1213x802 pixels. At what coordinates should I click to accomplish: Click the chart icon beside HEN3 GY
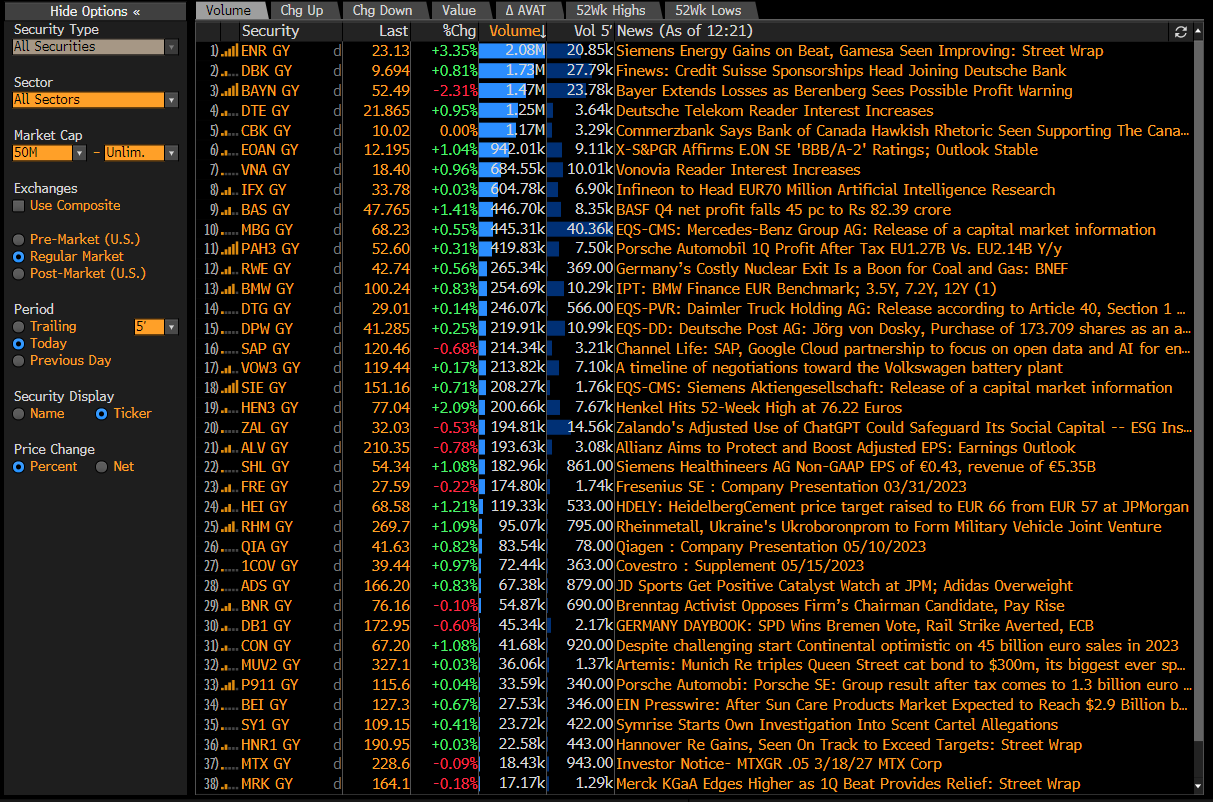229,408
